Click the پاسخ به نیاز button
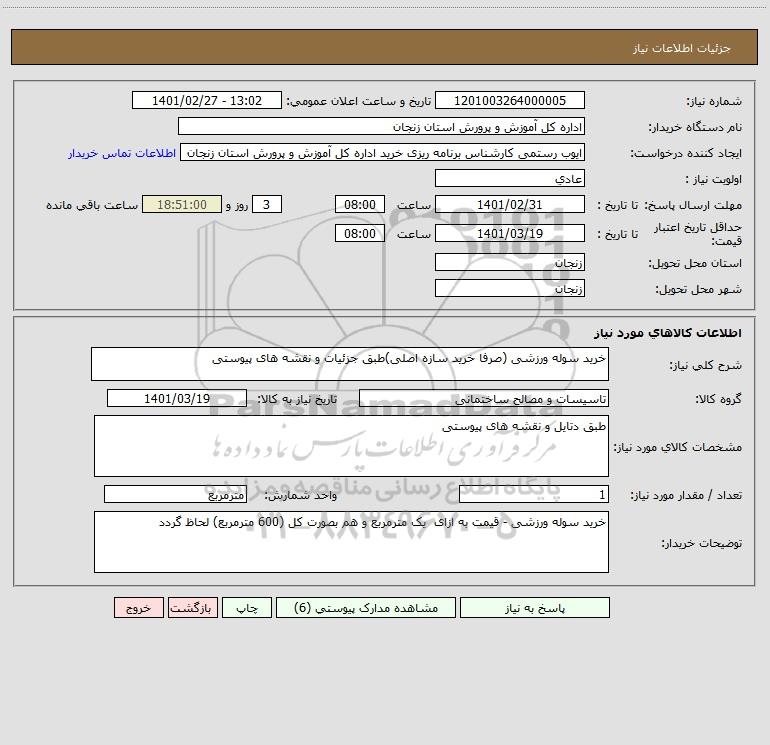The height and width of the screenshot is (745, 770). pos(535,607)
